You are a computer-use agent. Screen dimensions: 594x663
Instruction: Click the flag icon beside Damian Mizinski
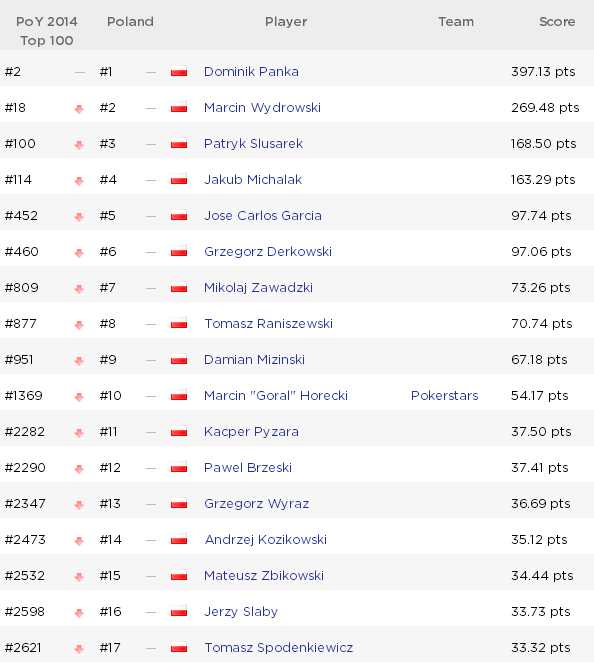[x=179, y=359]
